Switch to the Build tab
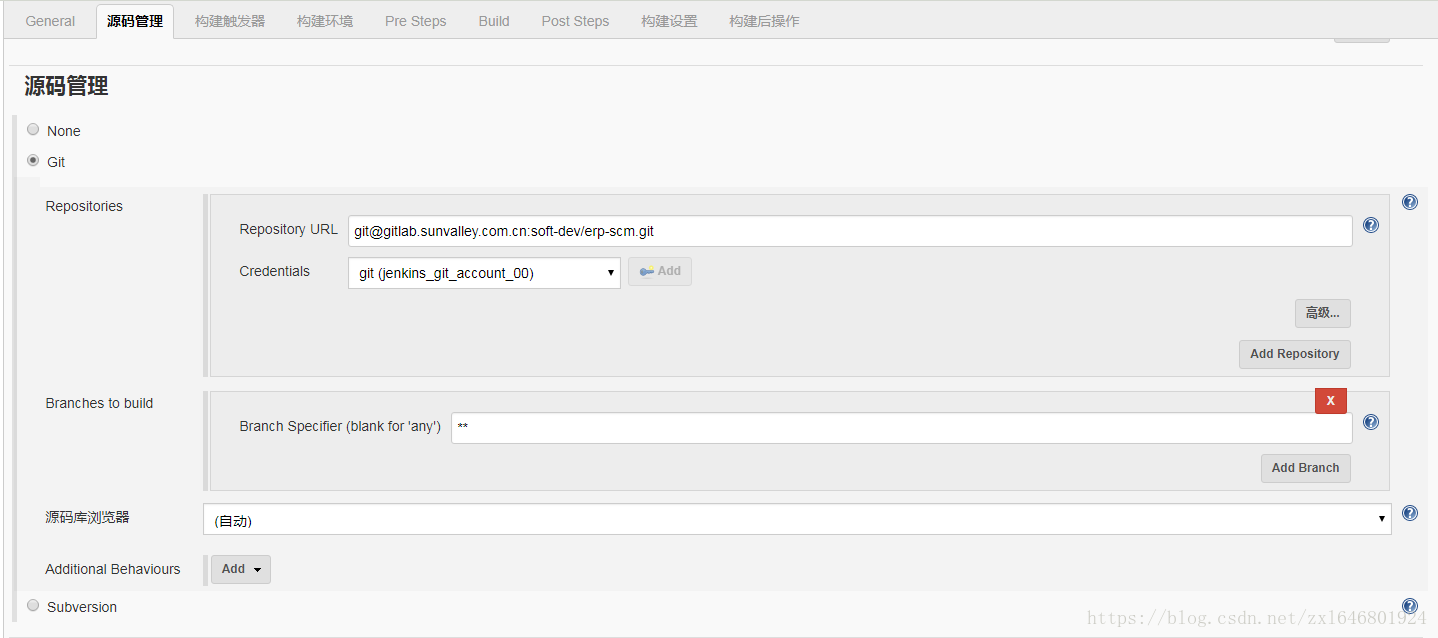Viewport: 1438px width, 638px height. click(x=494, y=21)
